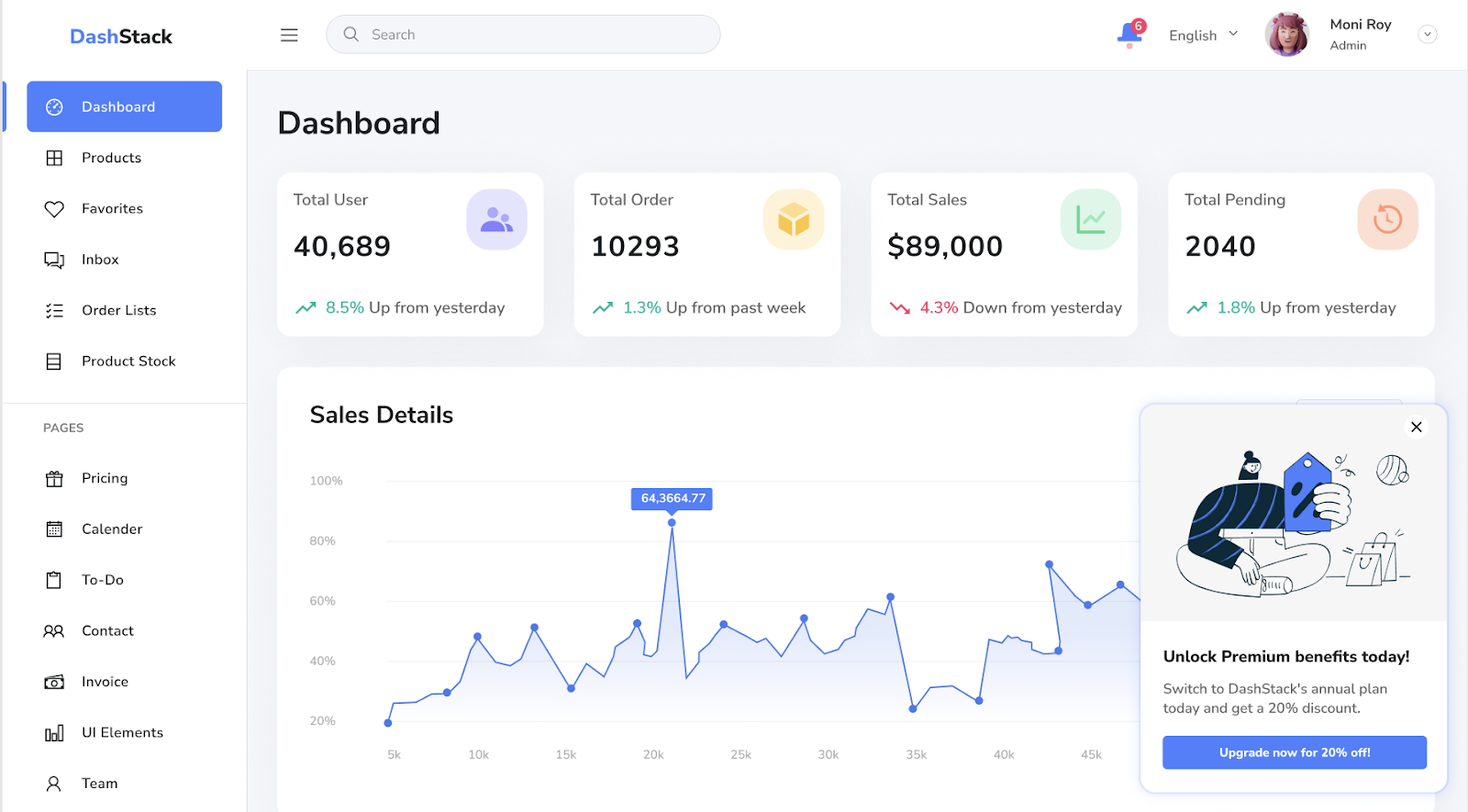Open the English language dropdown
Screen dimensions: 1468x812
(x=1203, y=35)
